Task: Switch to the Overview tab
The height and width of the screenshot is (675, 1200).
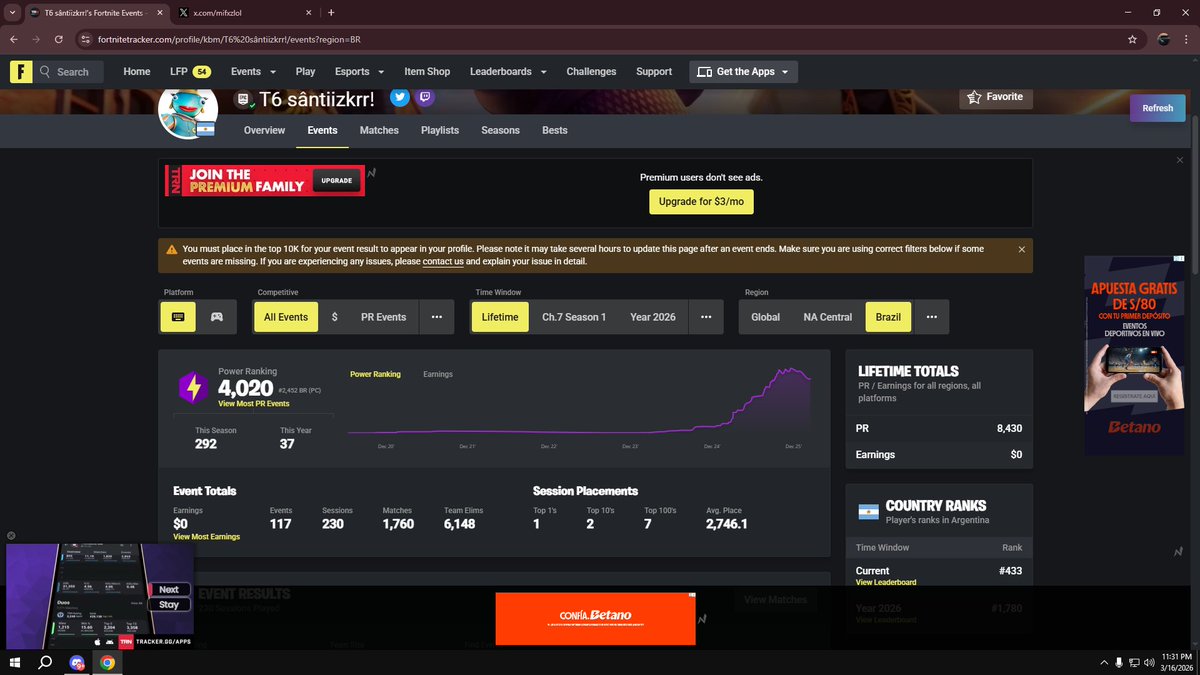Action: (264, 130)
